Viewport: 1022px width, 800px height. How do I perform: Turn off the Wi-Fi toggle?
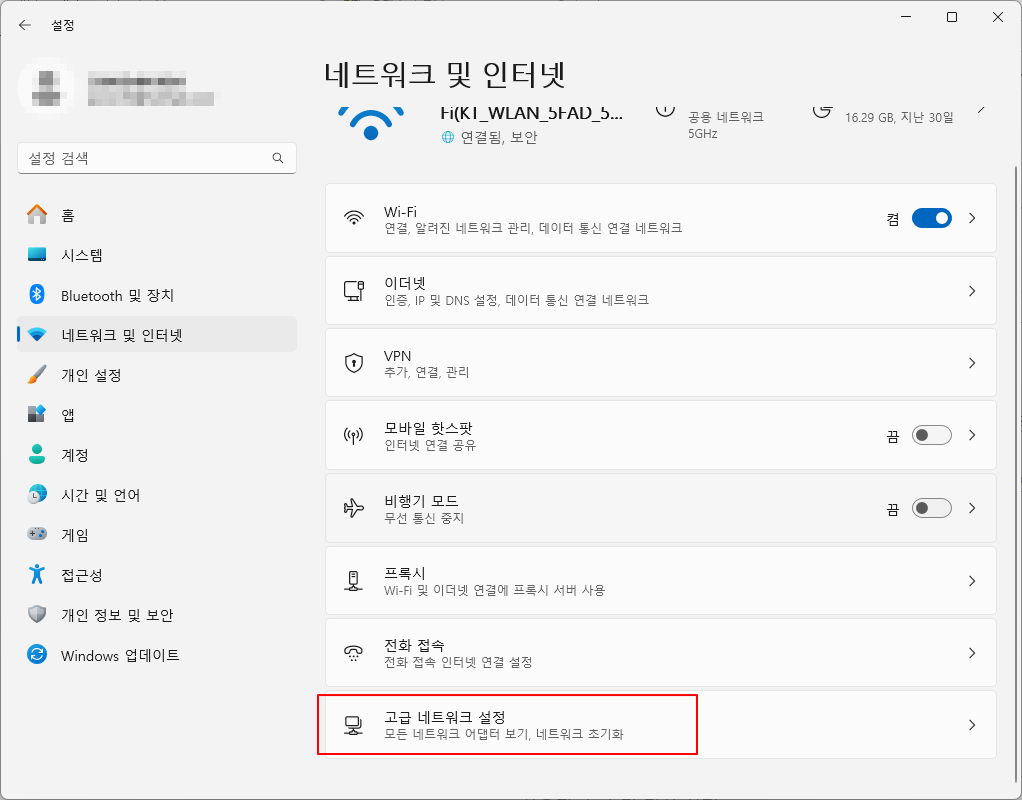point(930,217)
